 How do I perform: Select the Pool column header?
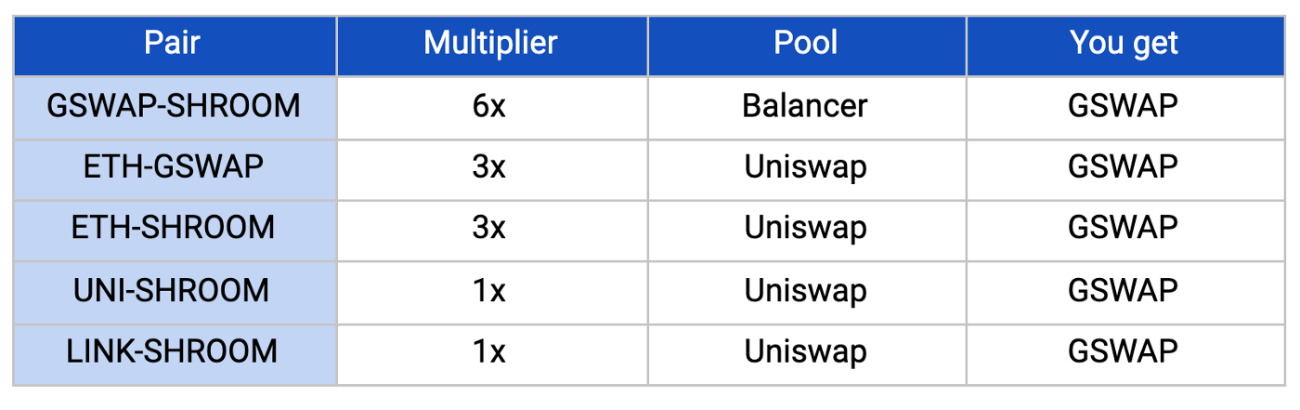point(806,43)
